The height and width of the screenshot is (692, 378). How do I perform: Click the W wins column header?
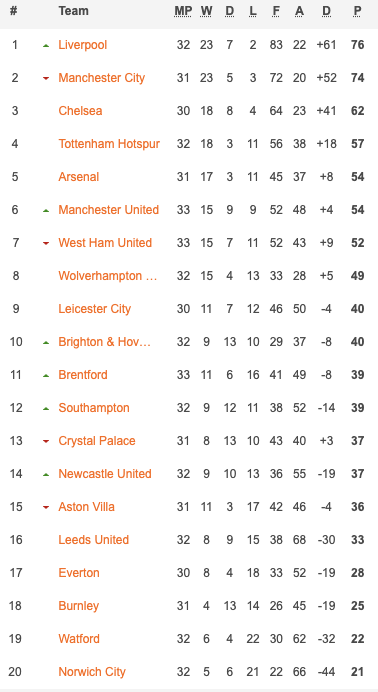[206, 11]
